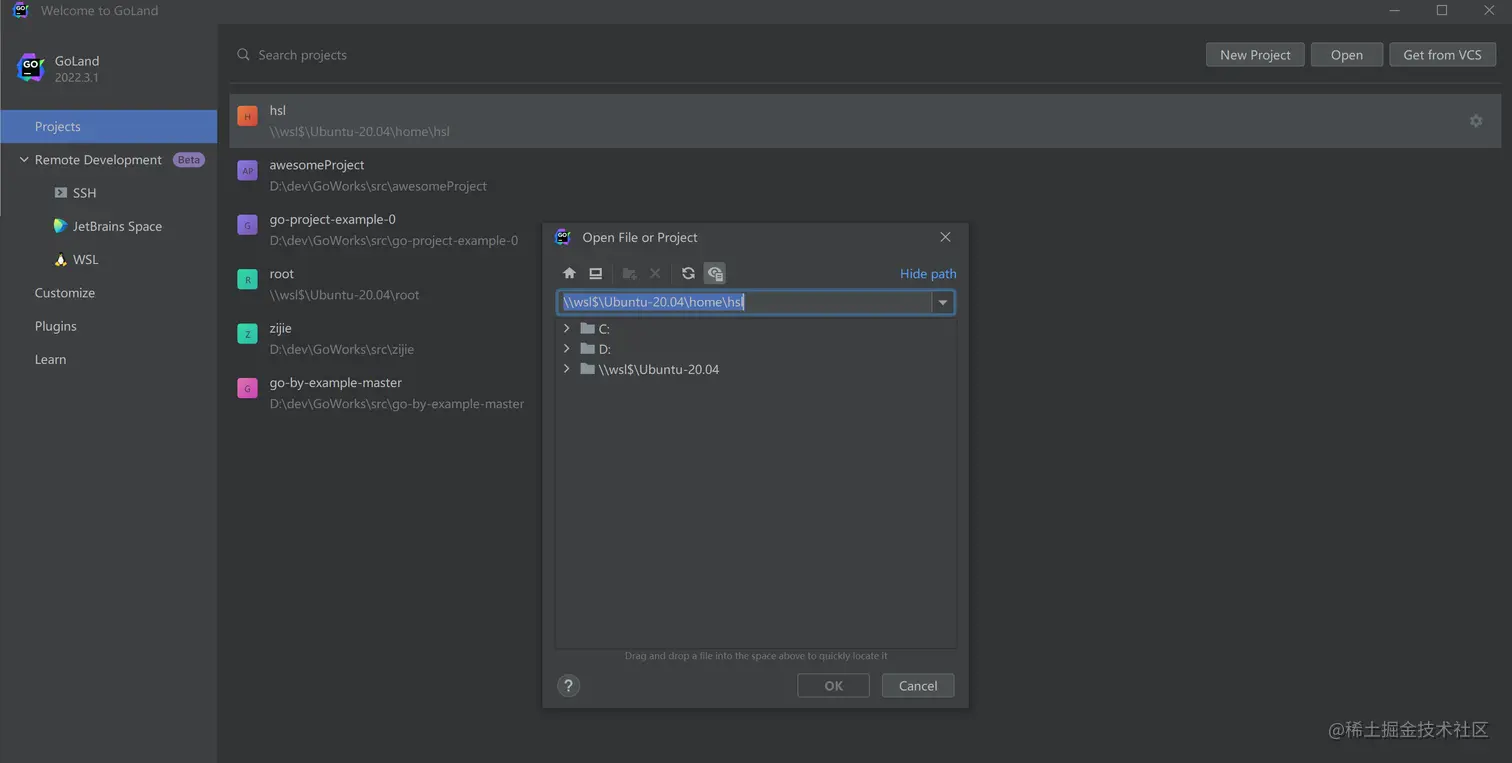Click the go-project-example-0 project icon
Viewport: 1512px width, 763px height.
(247, 226)
